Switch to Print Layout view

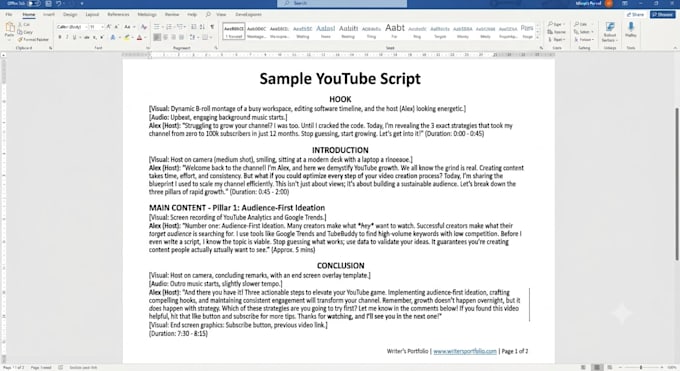point(597,368)
